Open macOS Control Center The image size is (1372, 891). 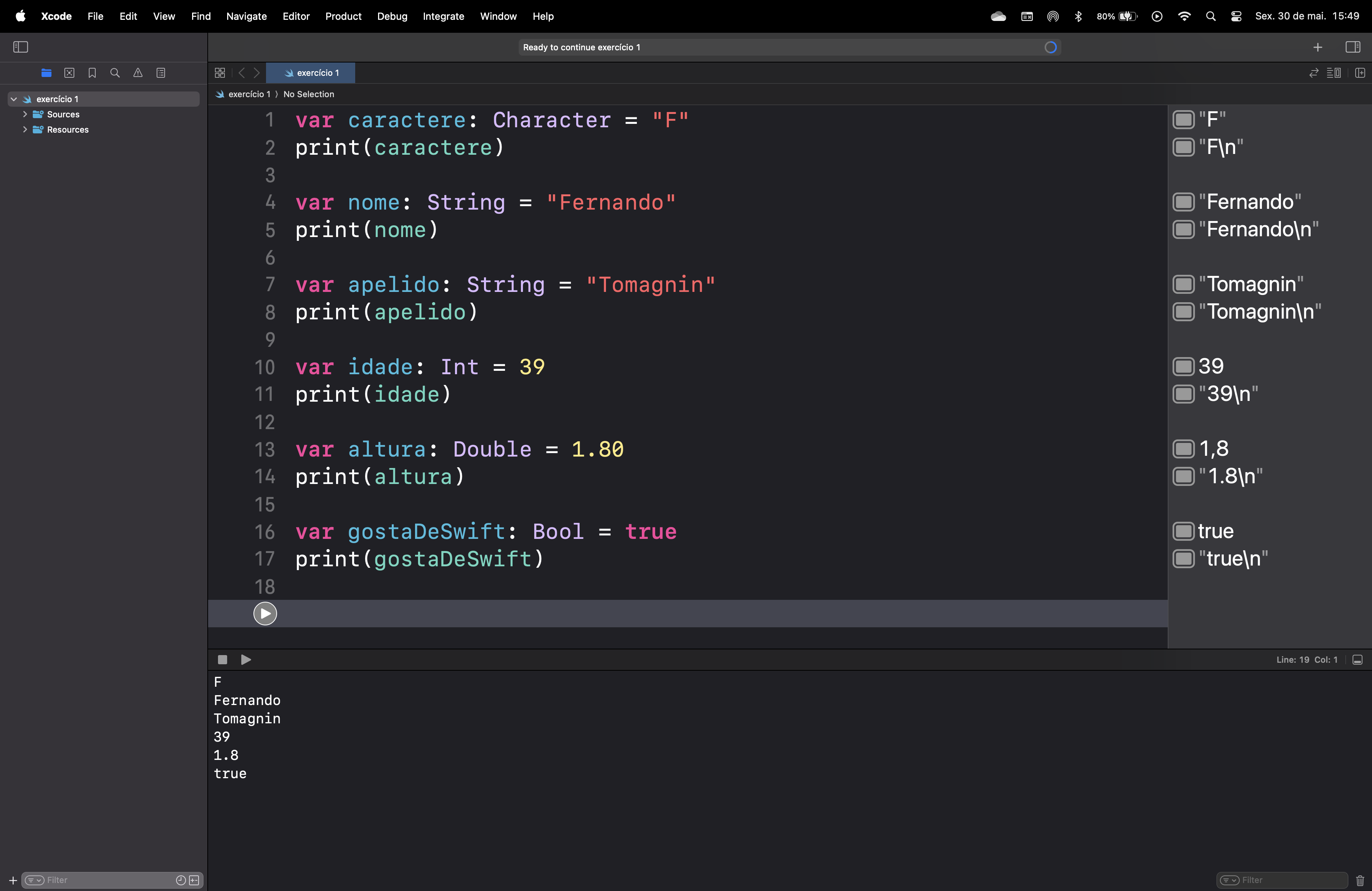(1236, 16)
